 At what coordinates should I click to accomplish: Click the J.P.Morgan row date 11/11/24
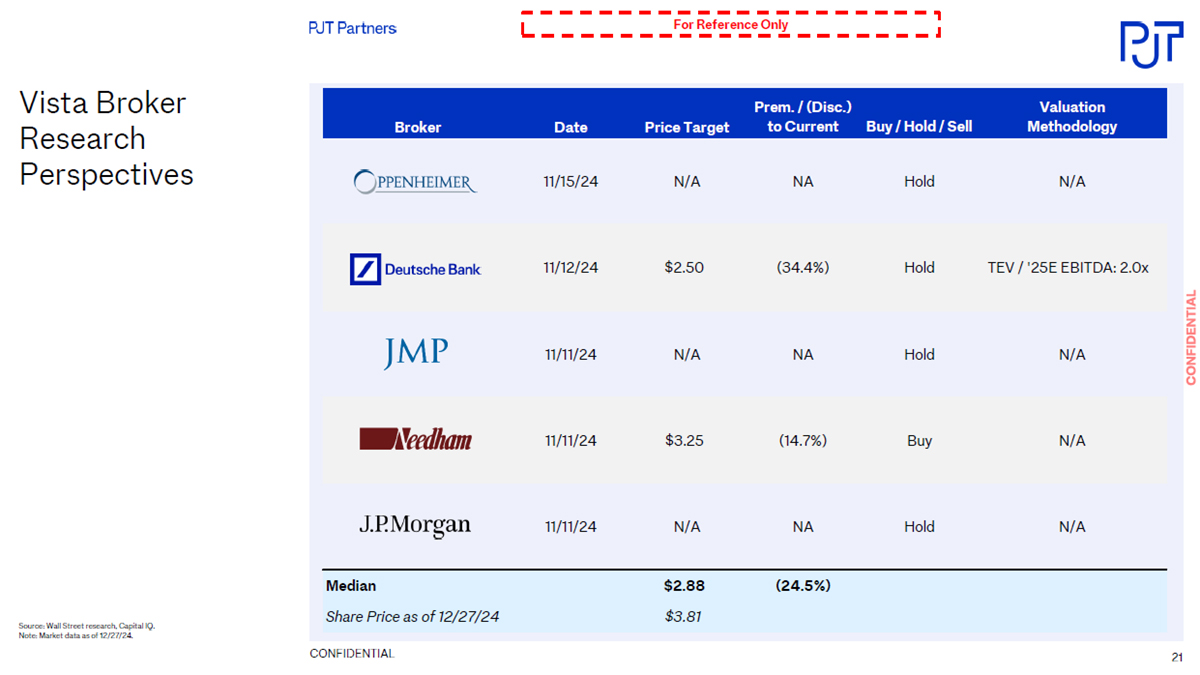[571, 527]
